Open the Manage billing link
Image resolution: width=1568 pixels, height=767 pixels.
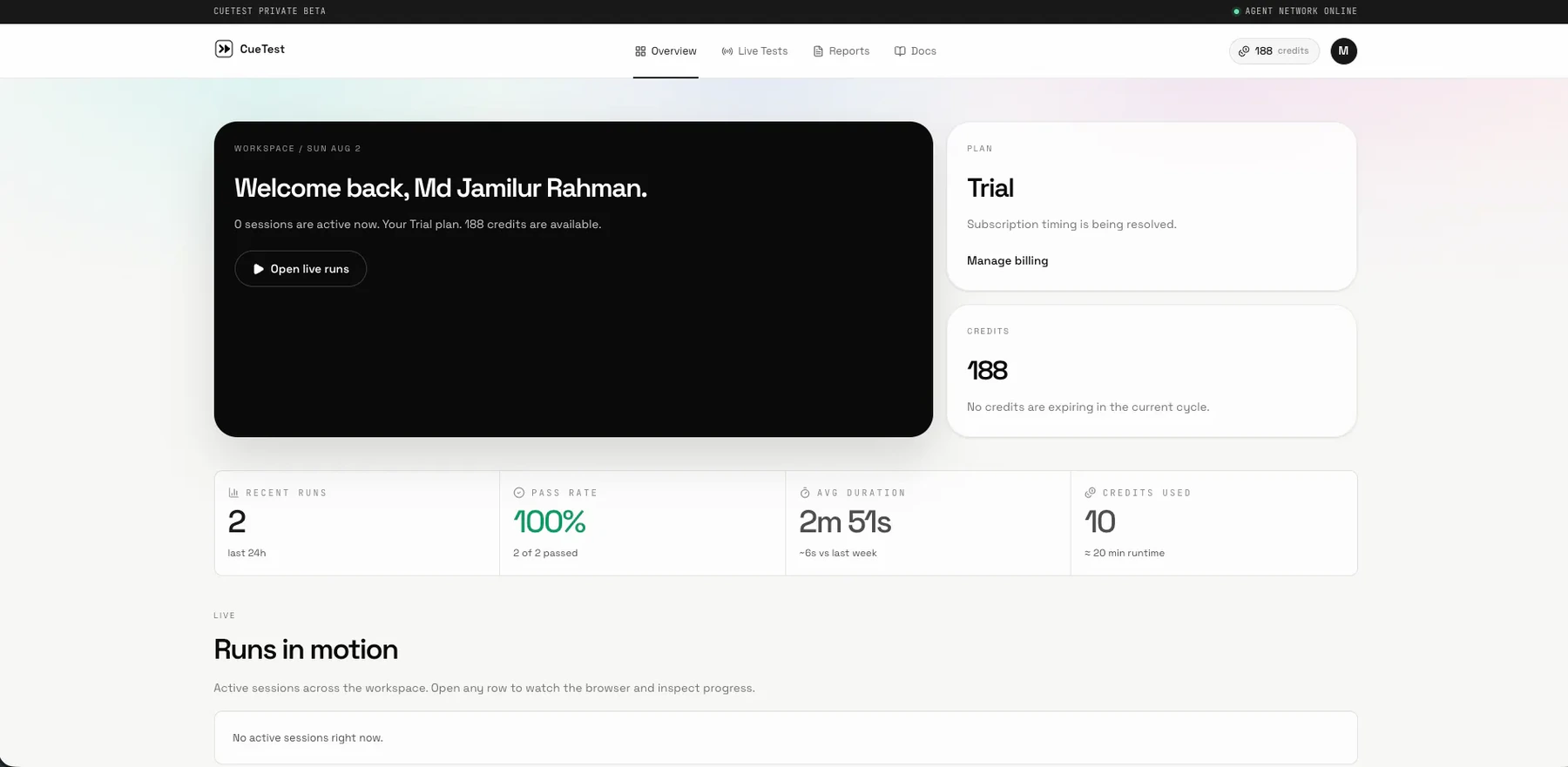coord(1007,260)
